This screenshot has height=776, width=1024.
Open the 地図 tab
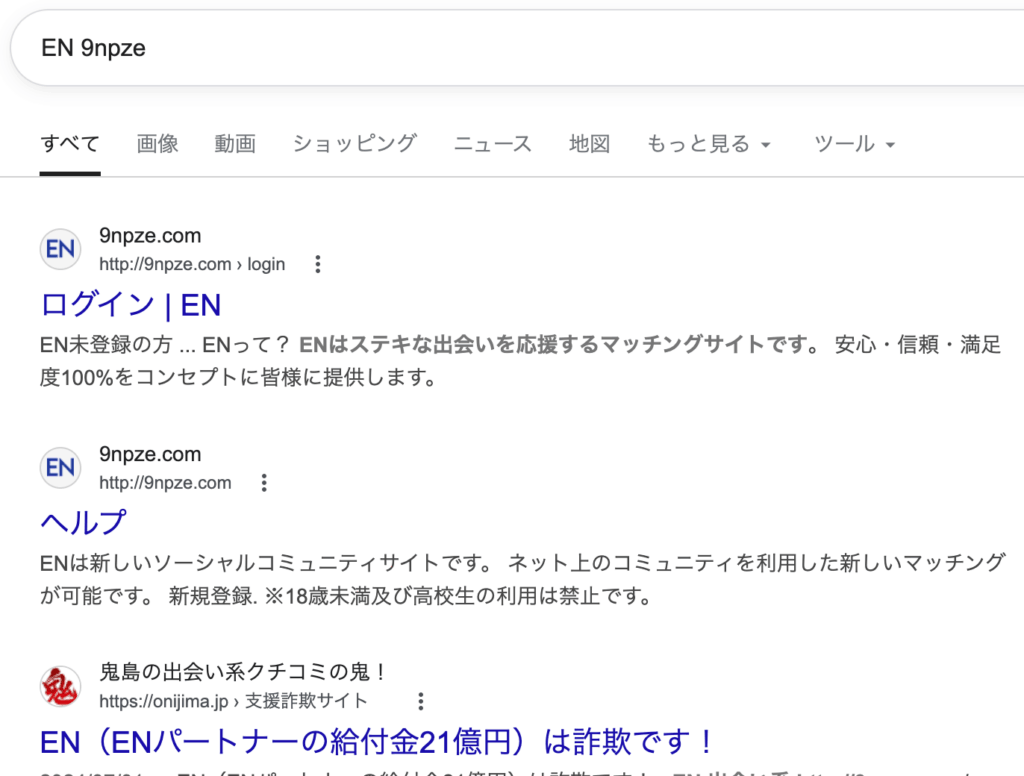point(589,144)
